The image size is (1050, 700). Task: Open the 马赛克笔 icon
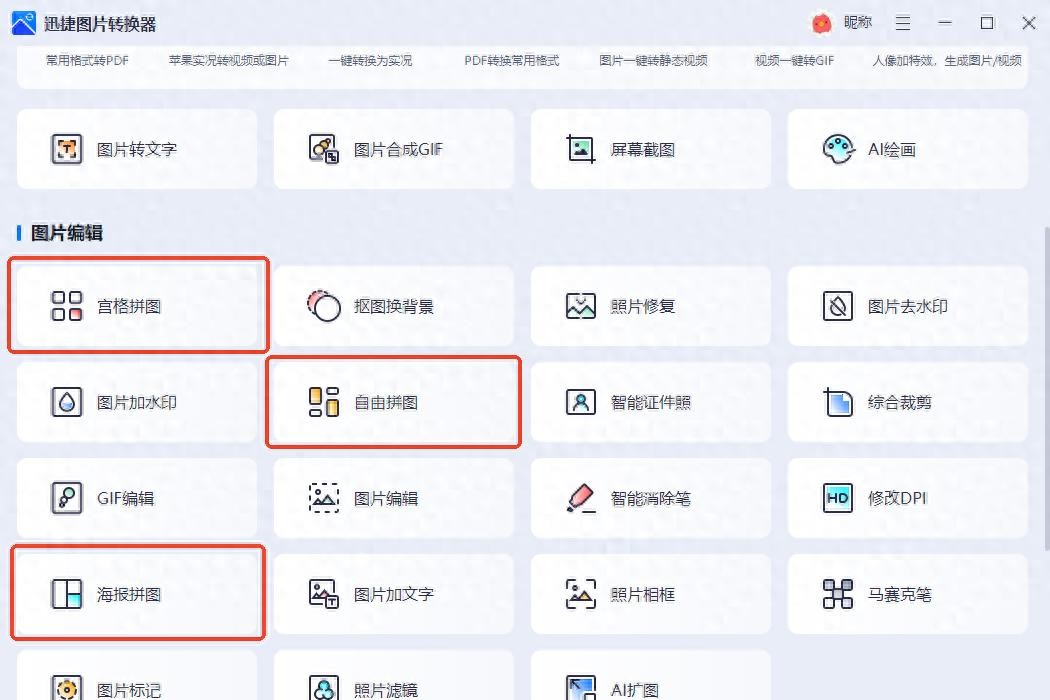pos(837,594)
